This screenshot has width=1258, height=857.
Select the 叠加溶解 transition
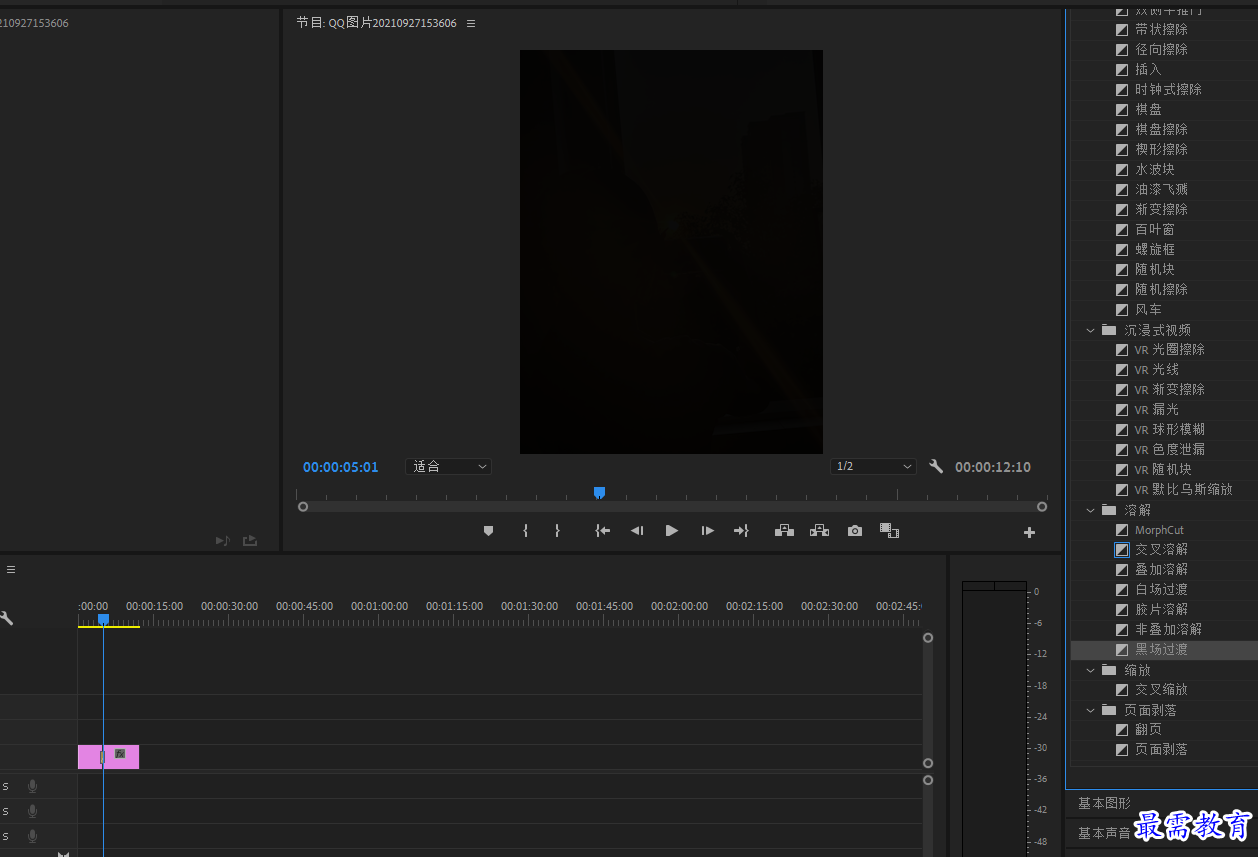(x=1161, y=569)
